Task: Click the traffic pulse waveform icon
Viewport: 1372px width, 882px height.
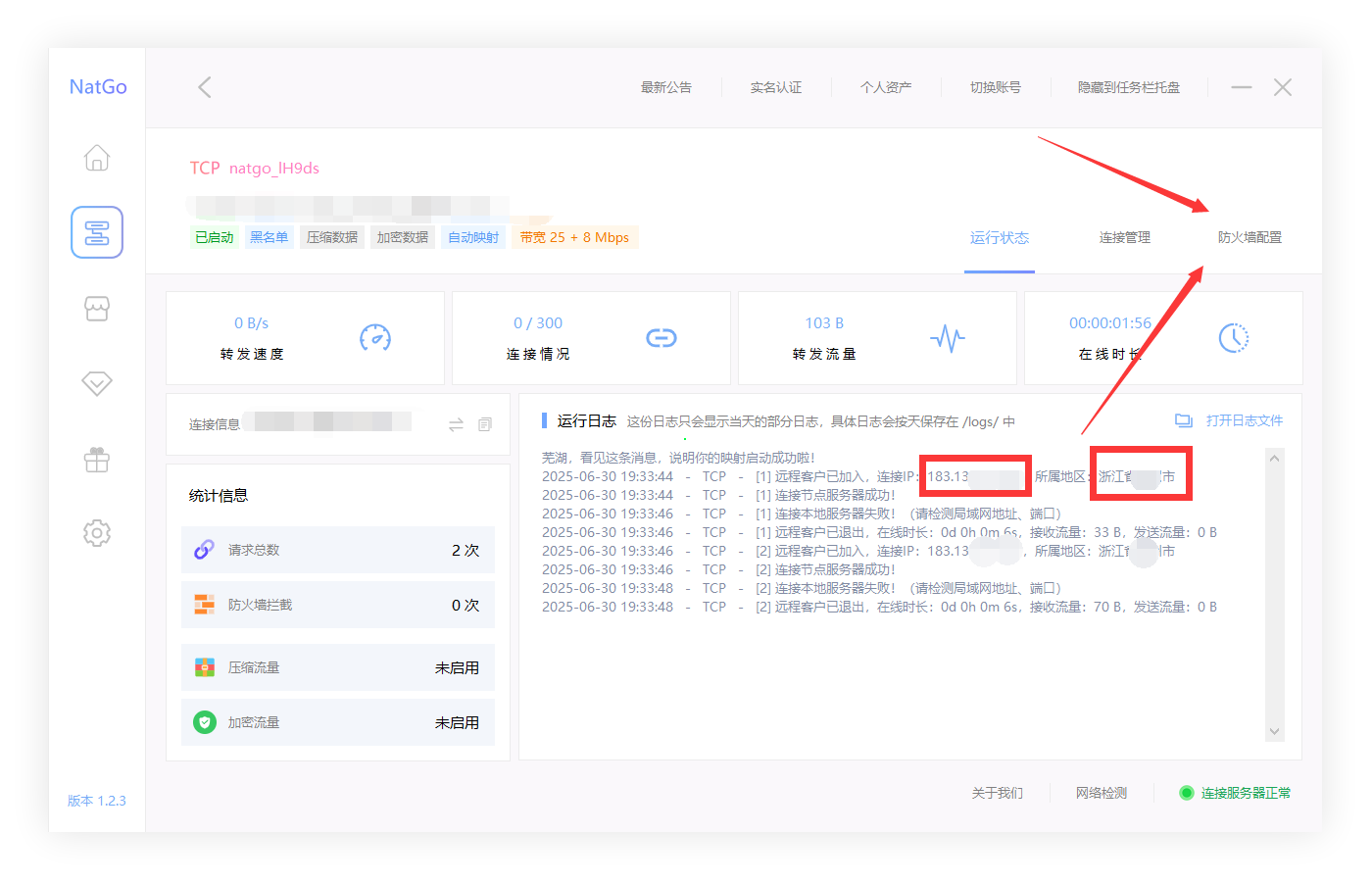Action: pyautogui.click(x=948, y=339)
